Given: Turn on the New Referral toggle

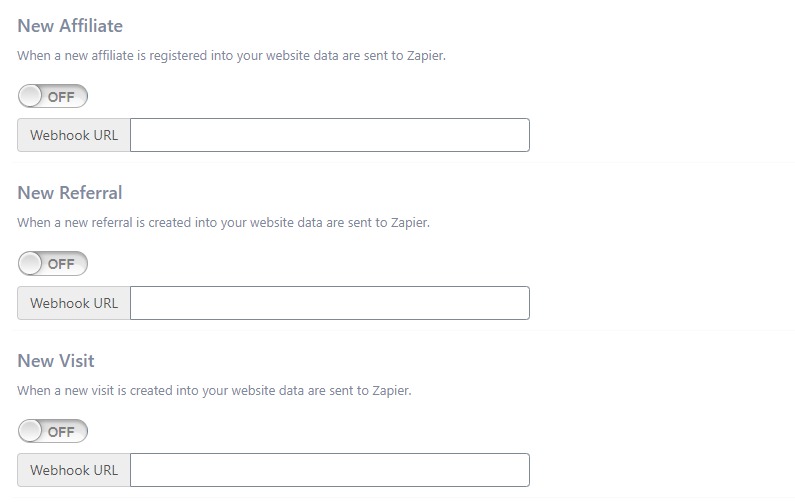Looking at the screenshot, I should point(53,264).
